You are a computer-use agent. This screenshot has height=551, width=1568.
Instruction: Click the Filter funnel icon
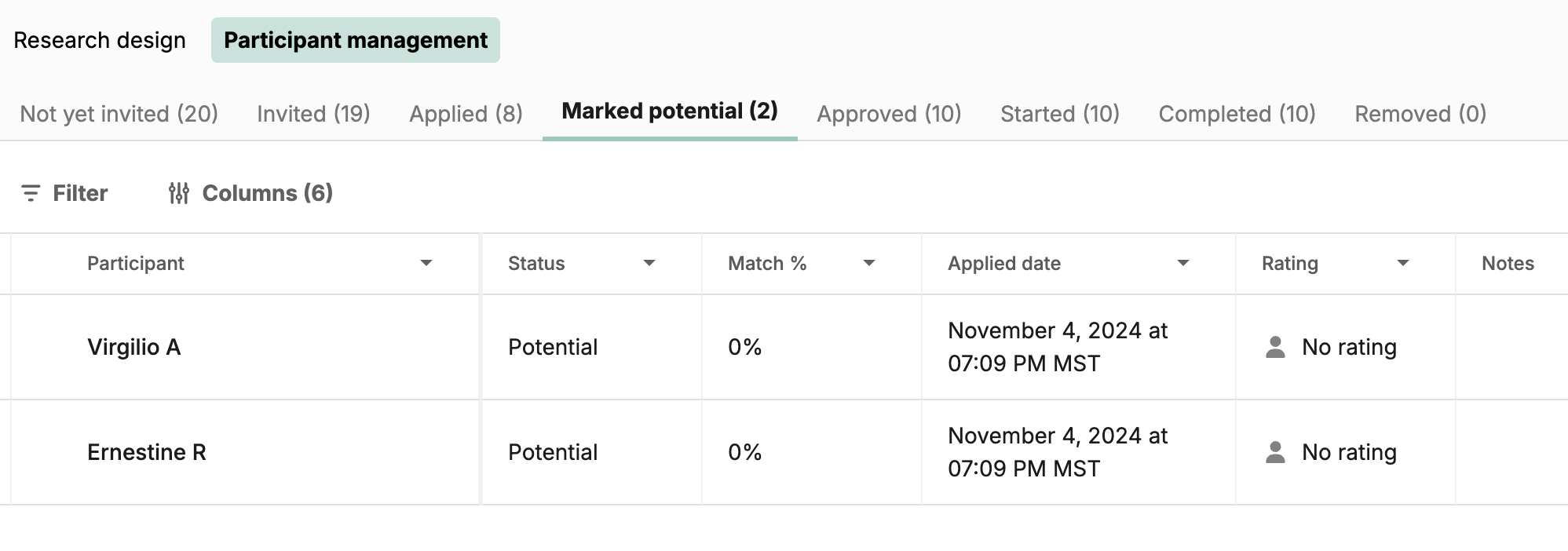(31, 193)
